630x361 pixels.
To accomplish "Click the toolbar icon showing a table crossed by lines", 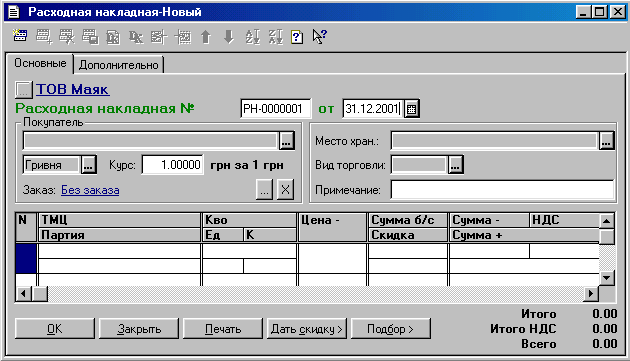I will (x=183, y=37).
